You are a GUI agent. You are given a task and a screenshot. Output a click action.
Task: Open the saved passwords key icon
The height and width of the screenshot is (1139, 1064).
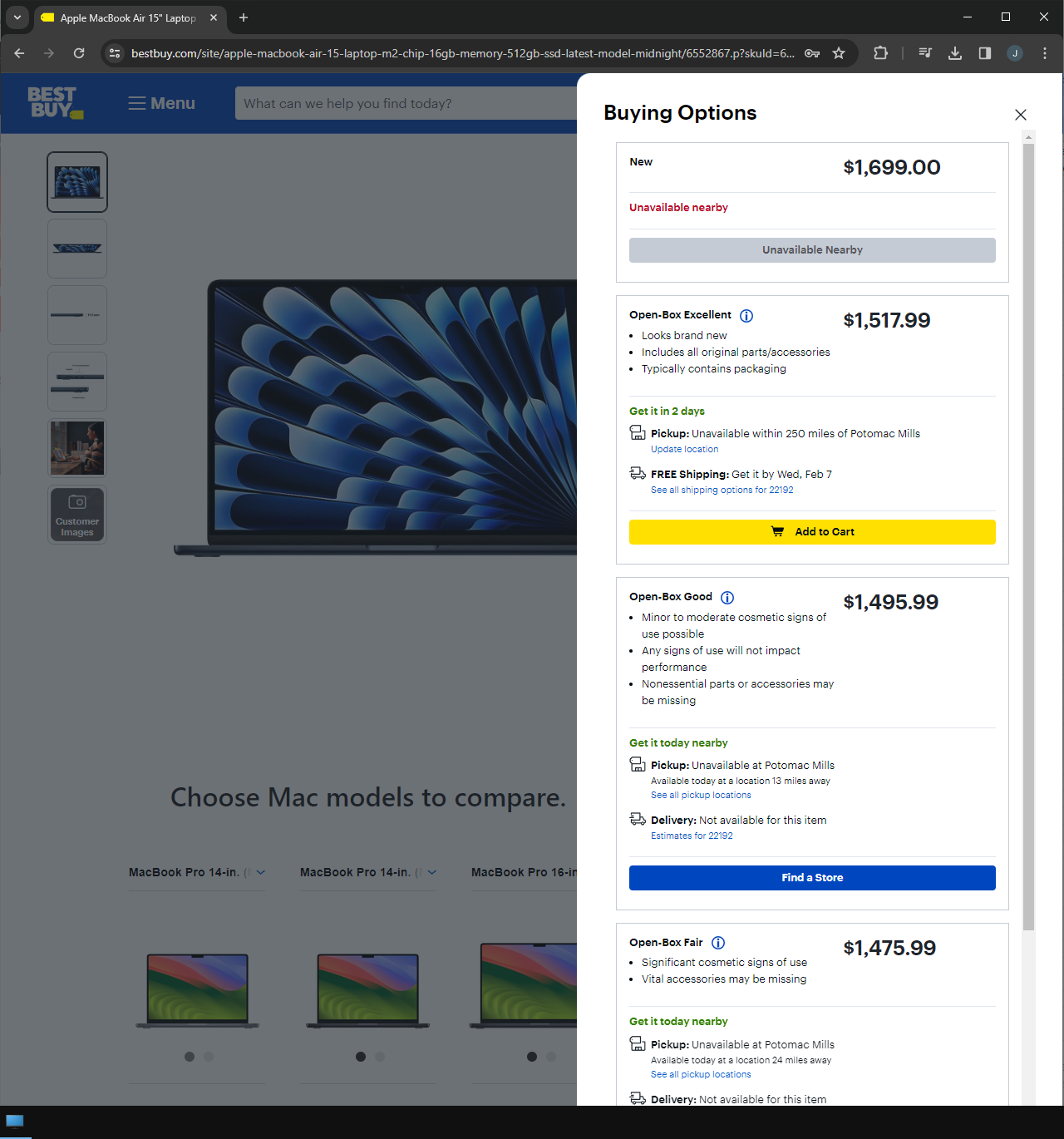pos(812,53)
